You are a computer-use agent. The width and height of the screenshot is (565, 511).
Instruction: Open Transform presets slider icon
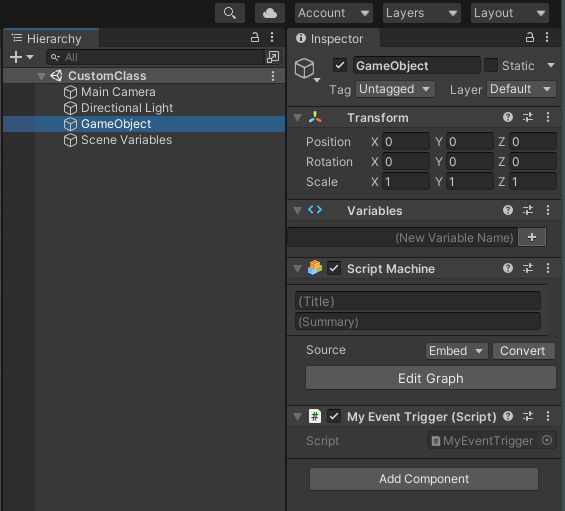528,117
